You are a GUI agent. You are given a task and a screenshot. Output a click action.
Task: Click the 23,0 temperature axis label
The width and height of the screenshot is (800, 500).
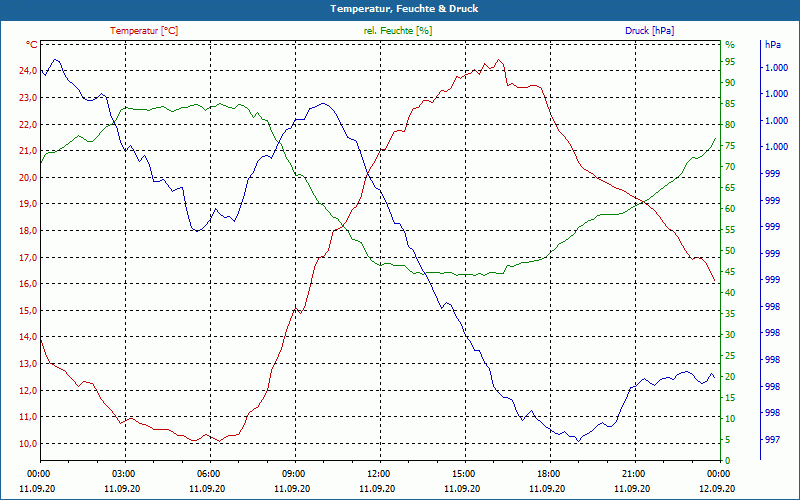(x=28, y=97)
